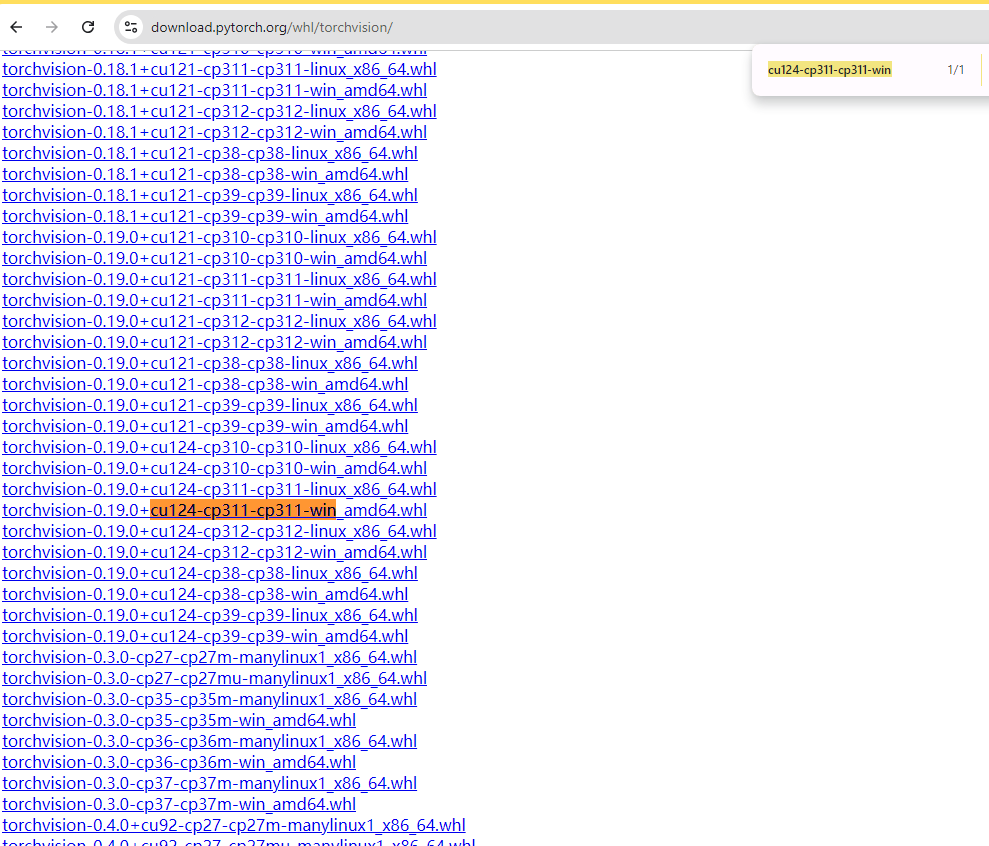Open torchvision-0.19.0+cu121-cp39-cp39-linux_x86_64.whl

click(x=210, y=406)
